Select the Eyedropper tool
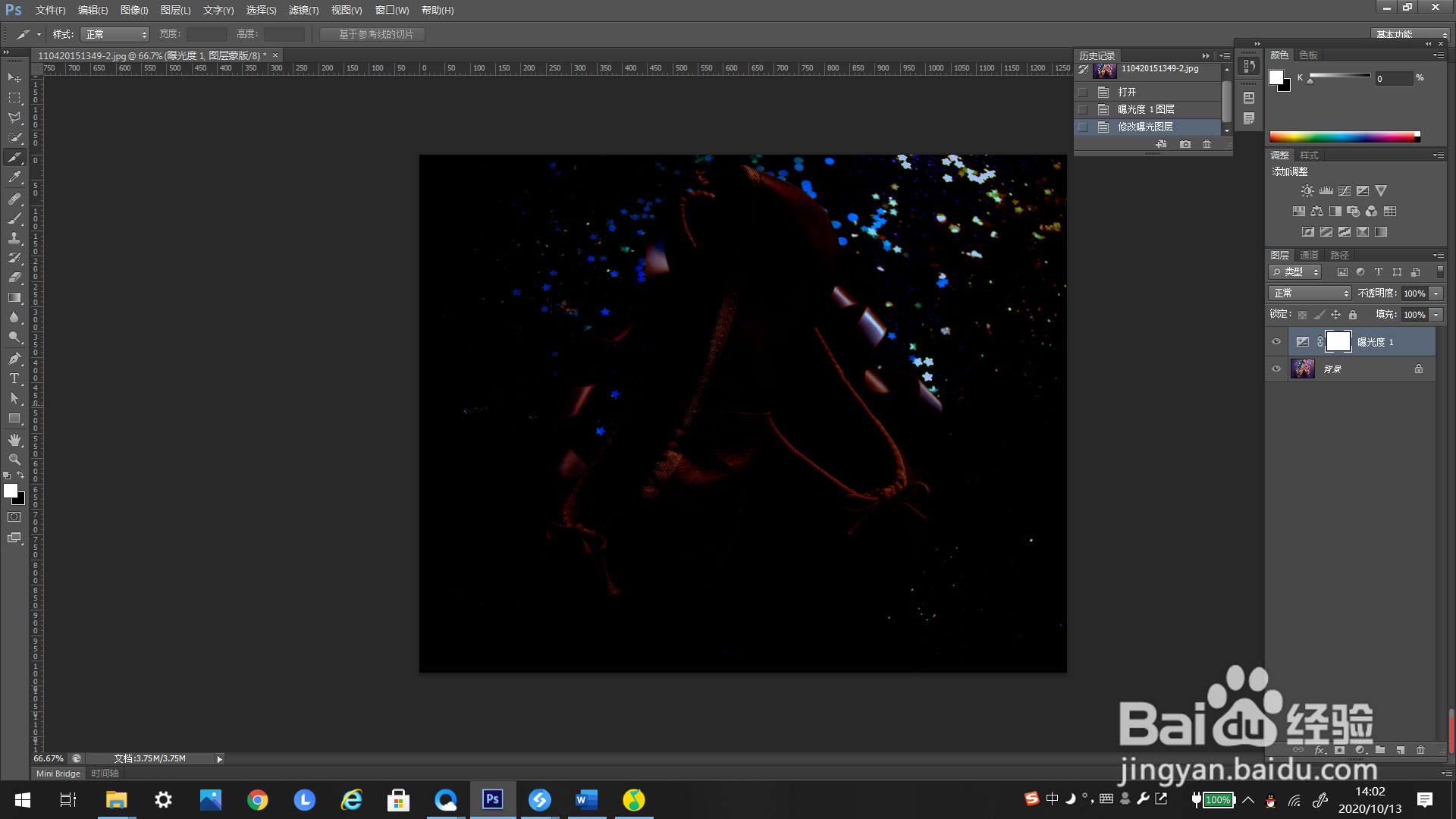 [14, 177]
